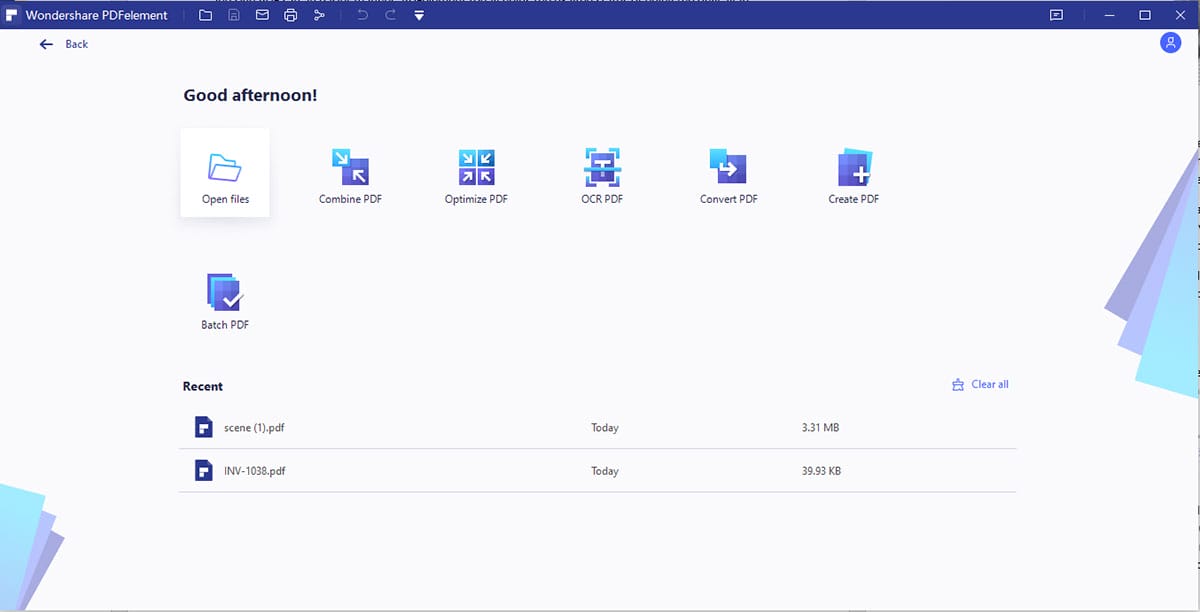Click the share icon in title bar
The width and height of the screenshot is (1200, 612).
point(319,16)
